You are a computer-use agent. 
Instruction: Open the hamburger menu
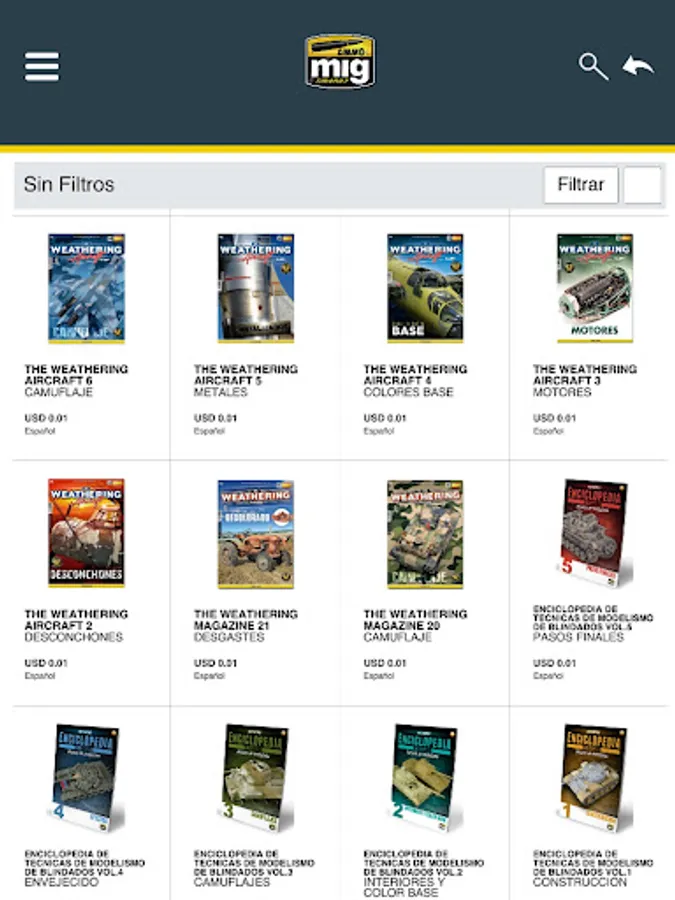41,67
